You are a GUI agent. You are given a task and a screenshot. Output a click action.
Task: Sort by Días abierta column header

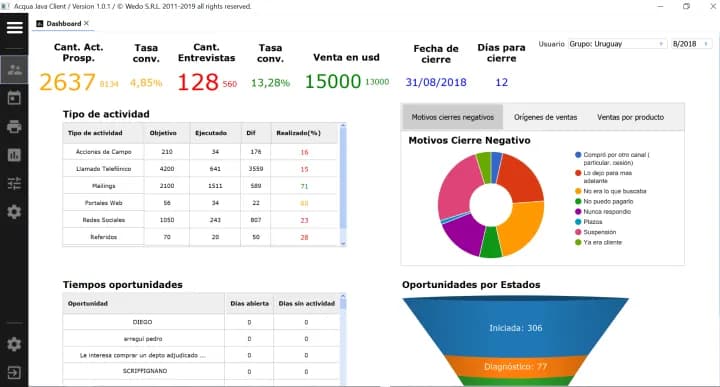coord(249,303)
